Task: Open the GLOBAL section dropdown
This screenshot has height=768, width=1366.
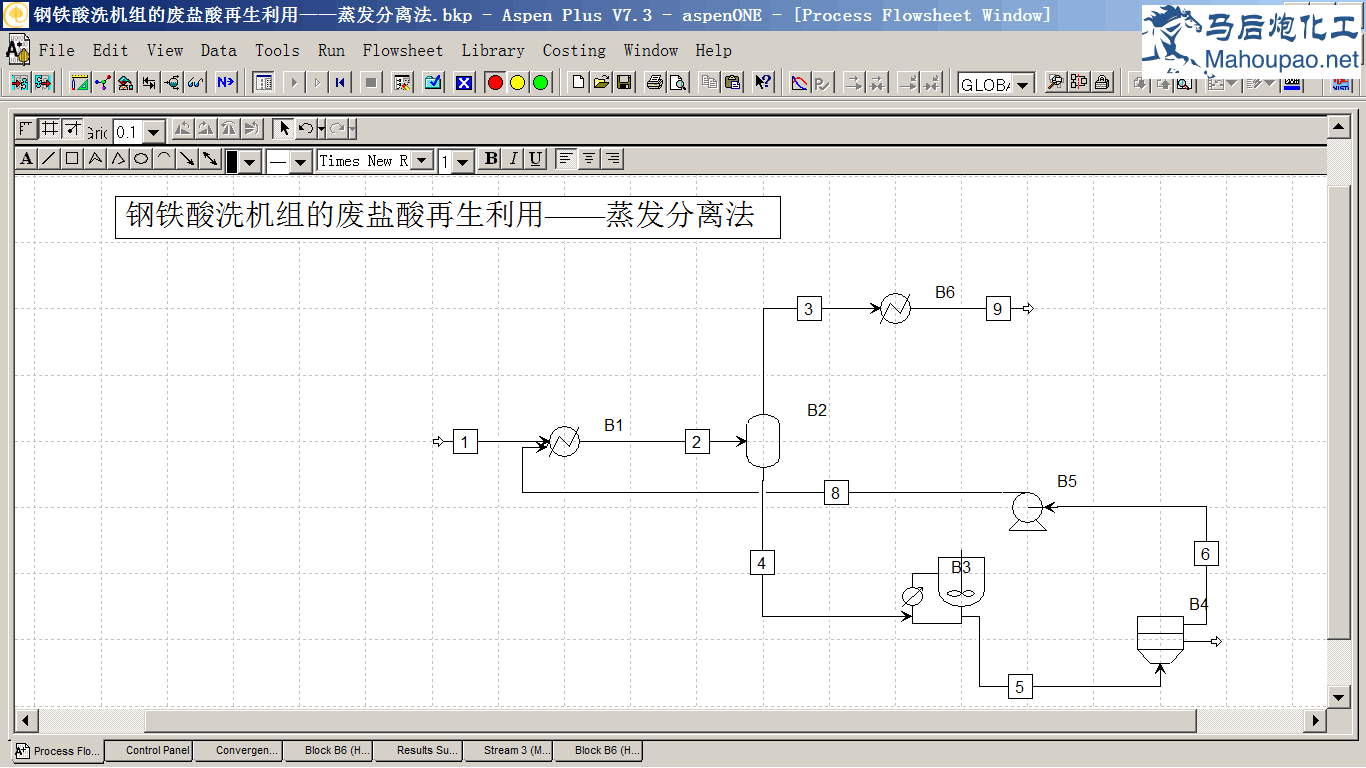Action: coord(1022,85)
